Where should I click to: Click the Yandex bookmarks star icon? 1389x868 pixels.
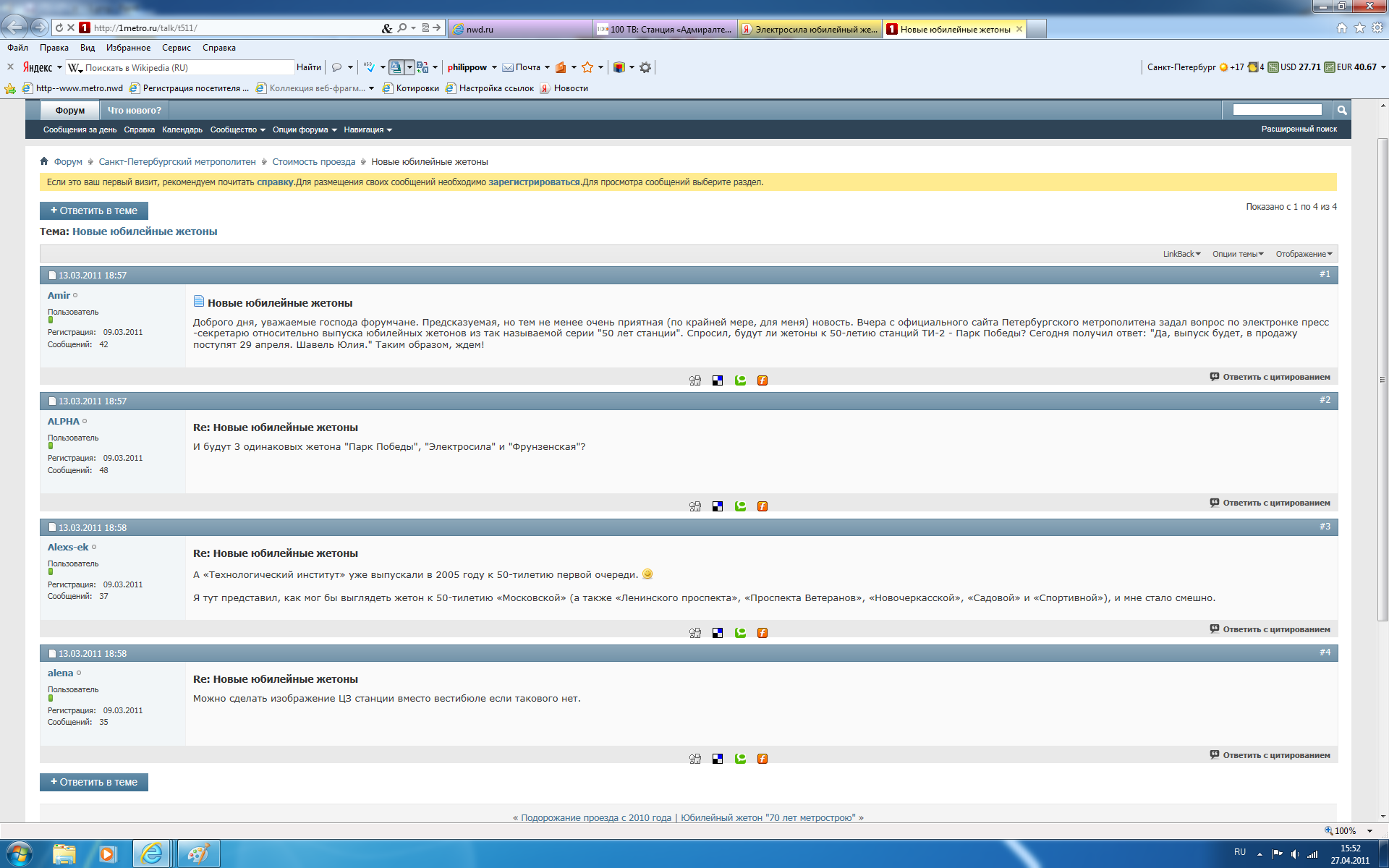587,67
